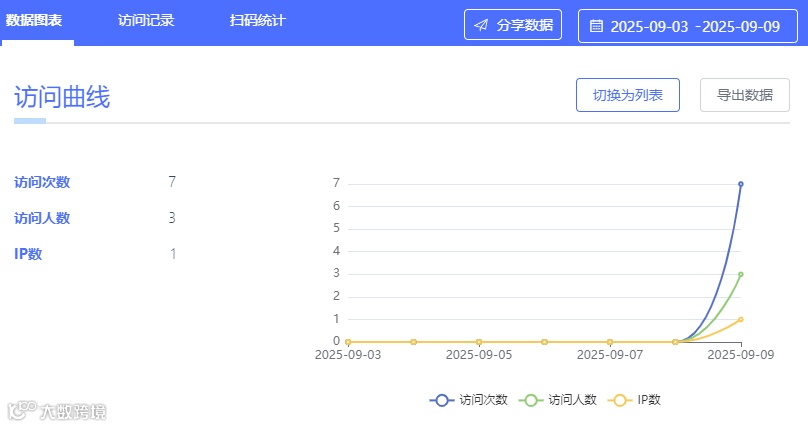Switch to the 访问记录 tab
The width and height of the screenshot is (808, 427).
click(x=146, y=20)
